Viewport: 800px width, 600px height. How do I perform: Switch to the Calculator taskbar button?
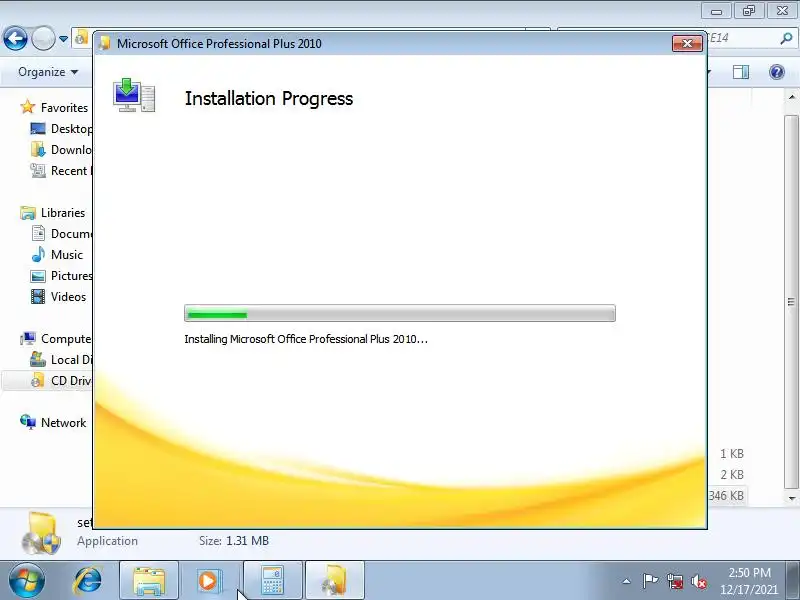tap(273, 581)
